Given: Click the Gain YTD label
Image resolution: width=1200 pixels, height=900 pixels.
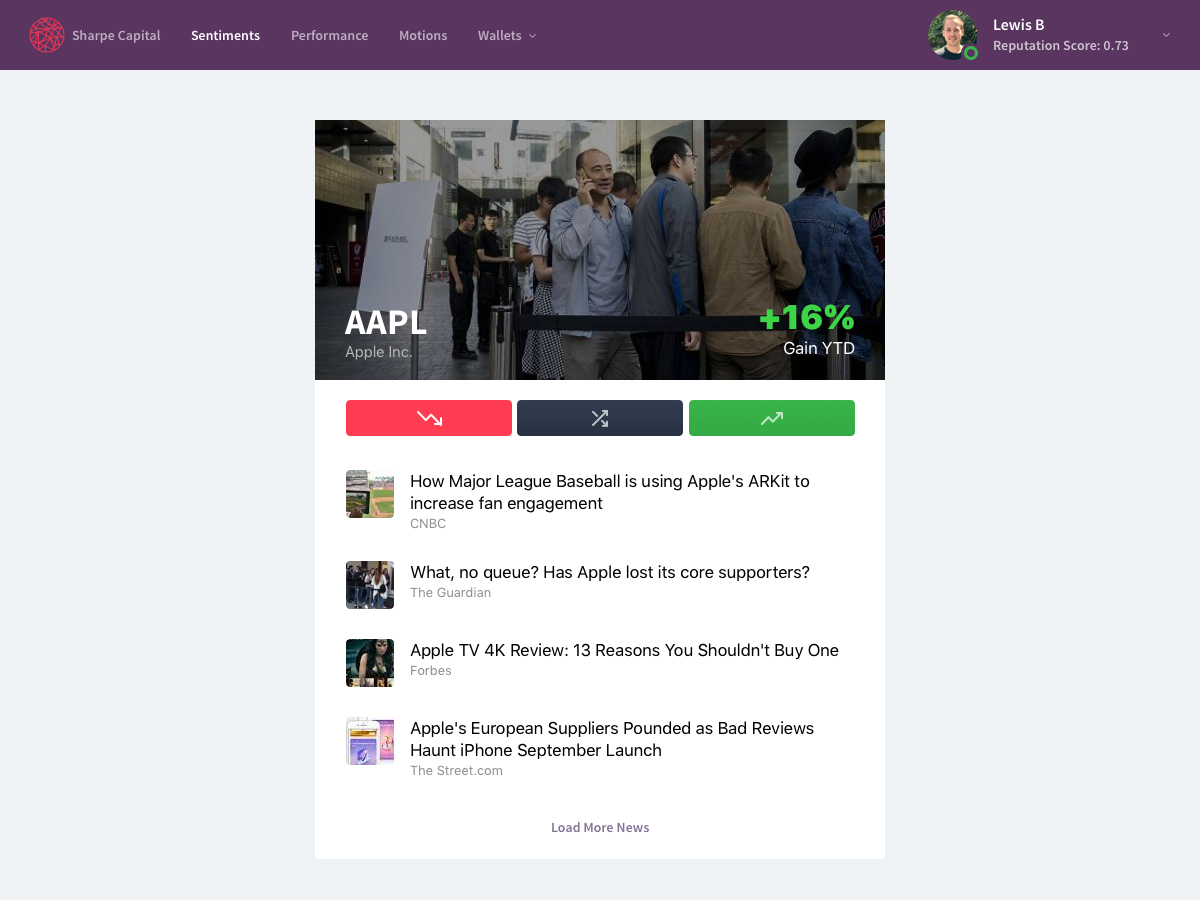Looking at the screenshot, I should [x=819, y=348].
